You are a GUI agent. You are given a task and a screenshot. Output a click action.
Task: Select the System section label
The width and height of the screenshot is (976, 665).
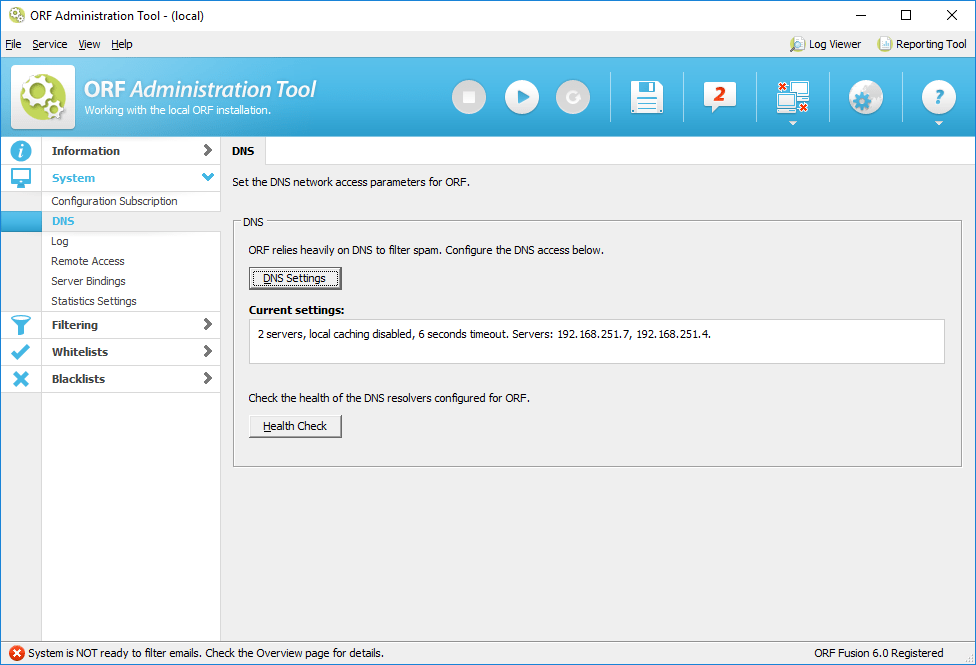[x=73, y=178]
